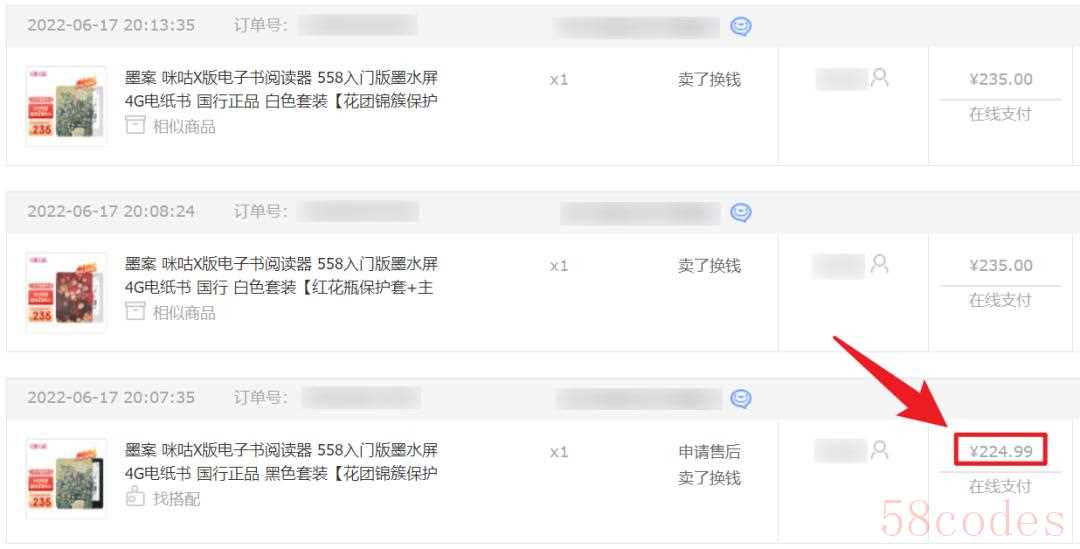Screen dimensions: 1080x549
Task: Open chat icon for the 20:13:35 order
Action: pyautogui.click(x=740, y=27)
